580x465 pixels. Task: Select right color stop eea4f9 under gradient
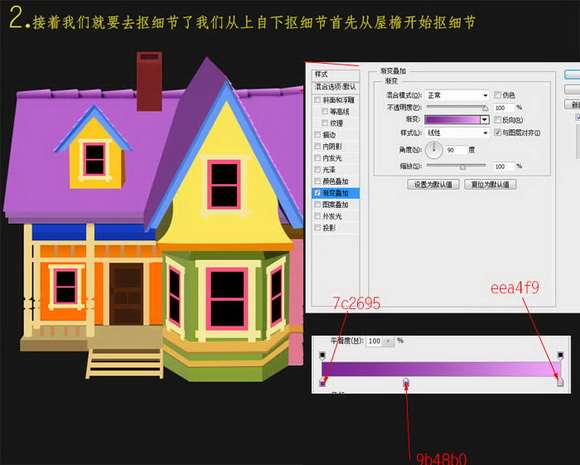(560, 382)
